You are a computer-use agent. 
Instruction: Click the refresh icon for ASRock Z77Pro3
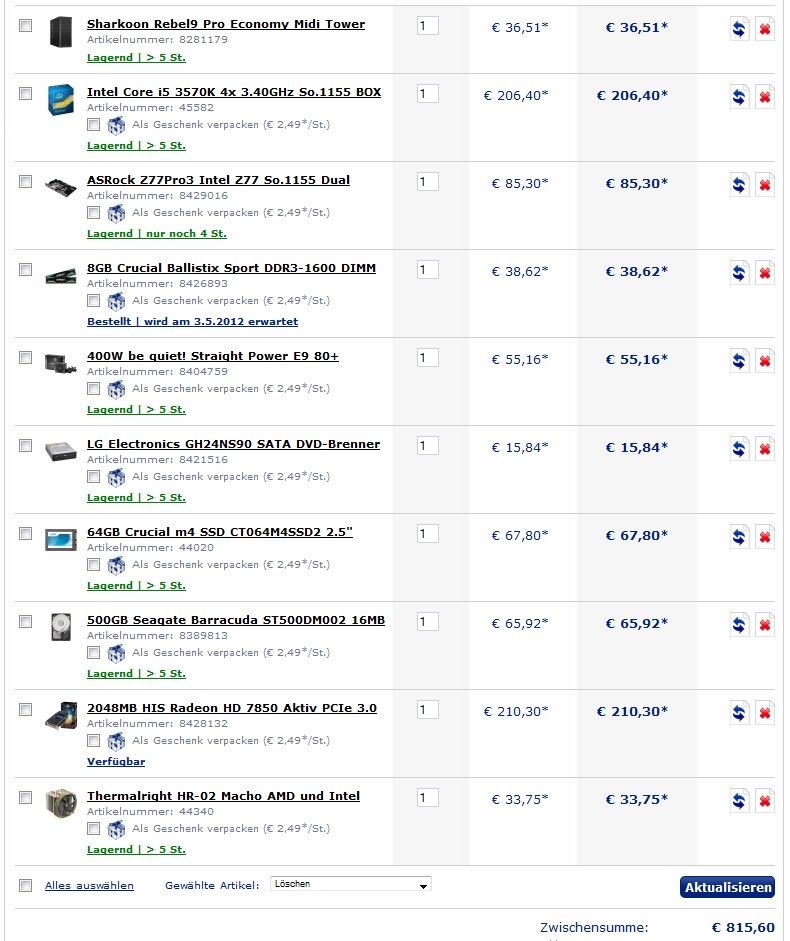pos(739,184)
